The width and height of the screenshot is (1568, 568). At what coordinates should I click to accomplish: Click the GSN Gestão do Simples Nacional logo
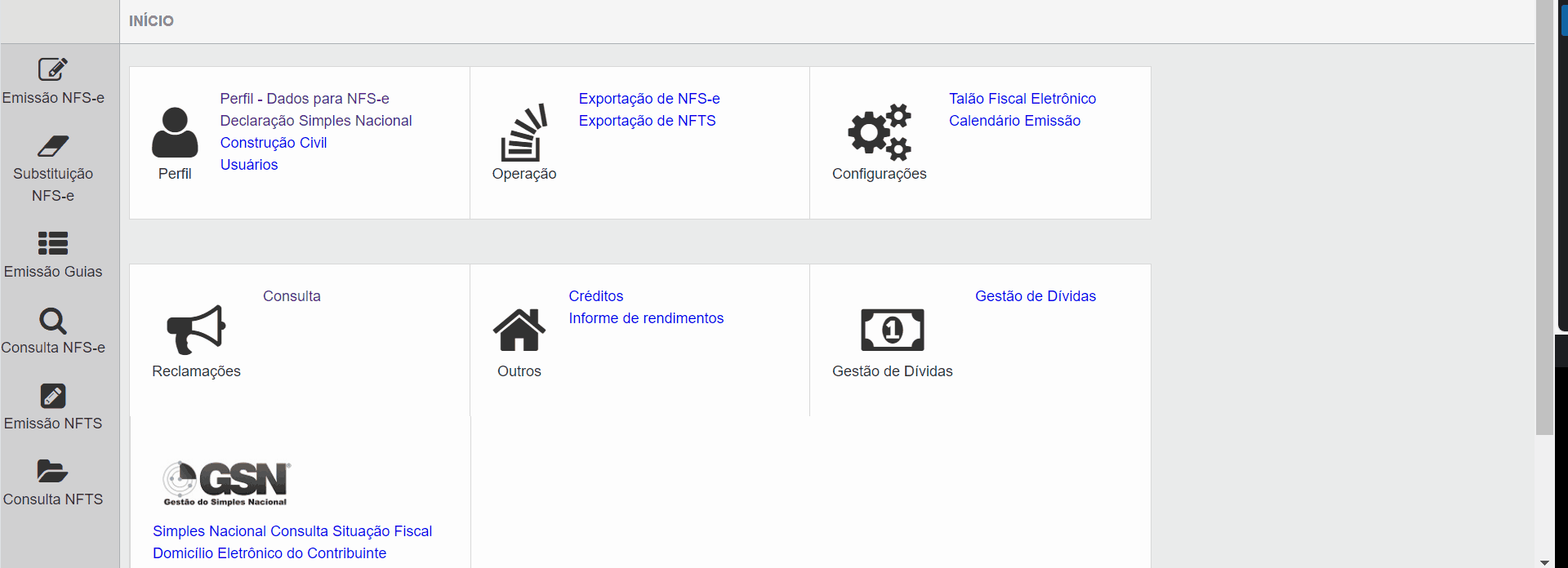[x=226, y=483]
